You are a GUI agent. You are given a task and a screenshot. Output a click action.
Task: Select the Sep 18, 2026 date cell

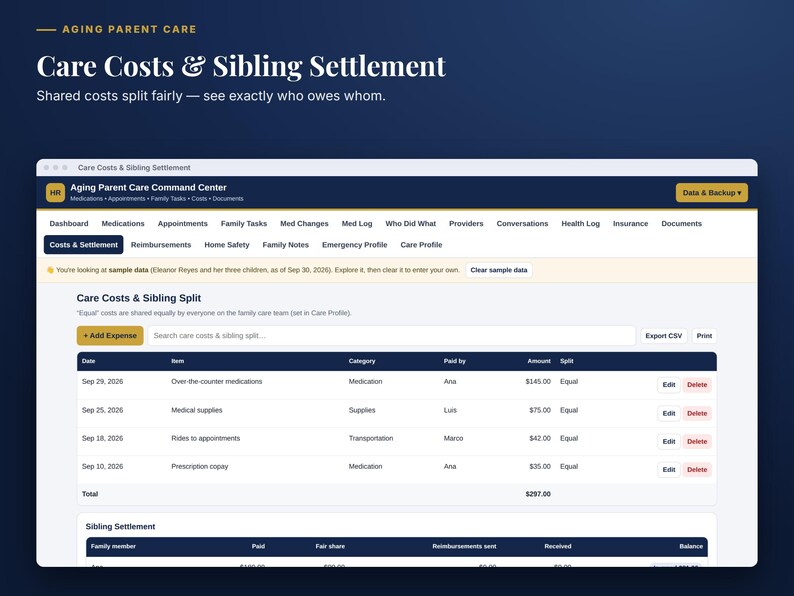coord(102,438)
